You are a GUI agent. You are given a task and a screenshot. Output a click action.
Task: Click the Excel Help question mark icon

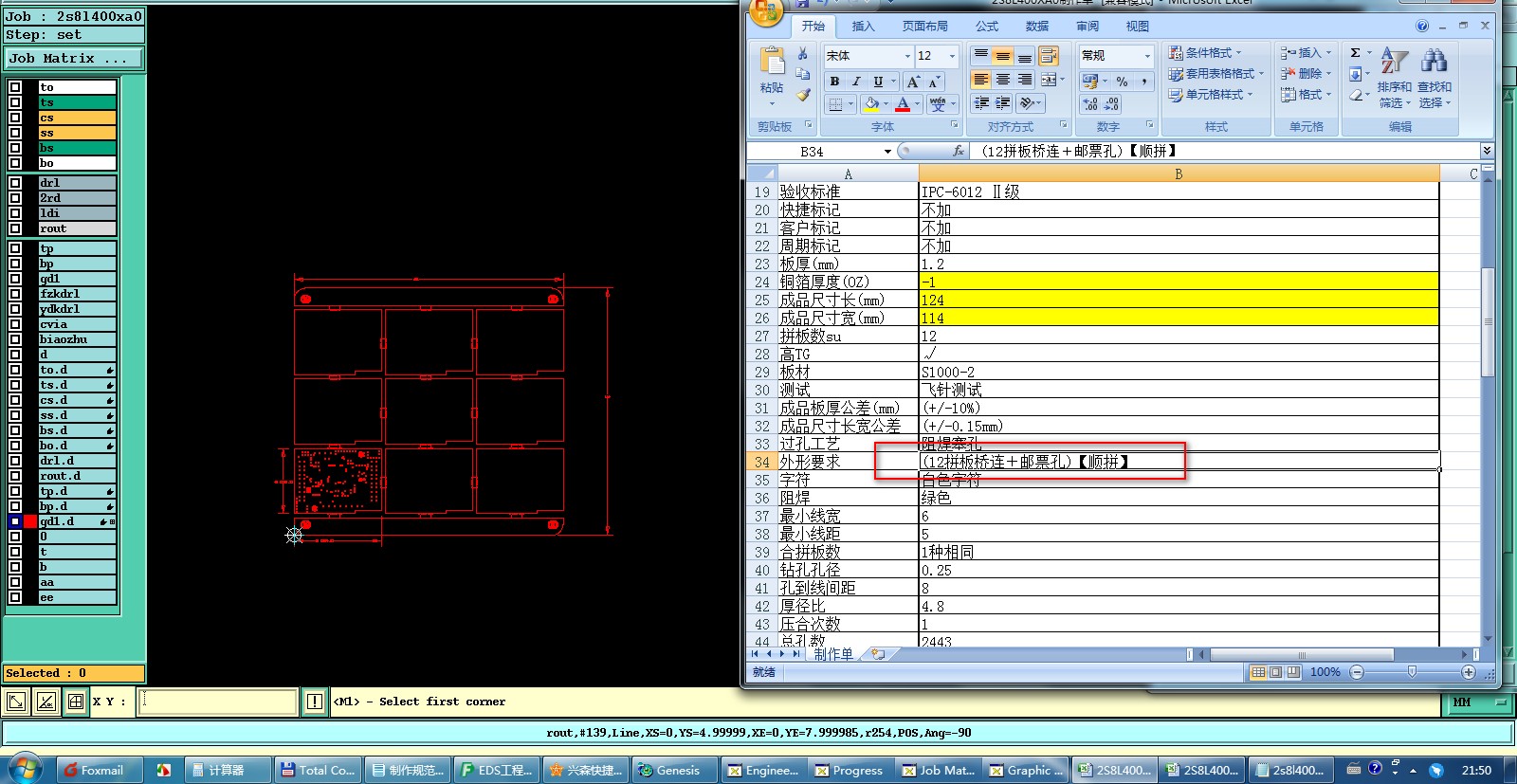click(1422, 26)
